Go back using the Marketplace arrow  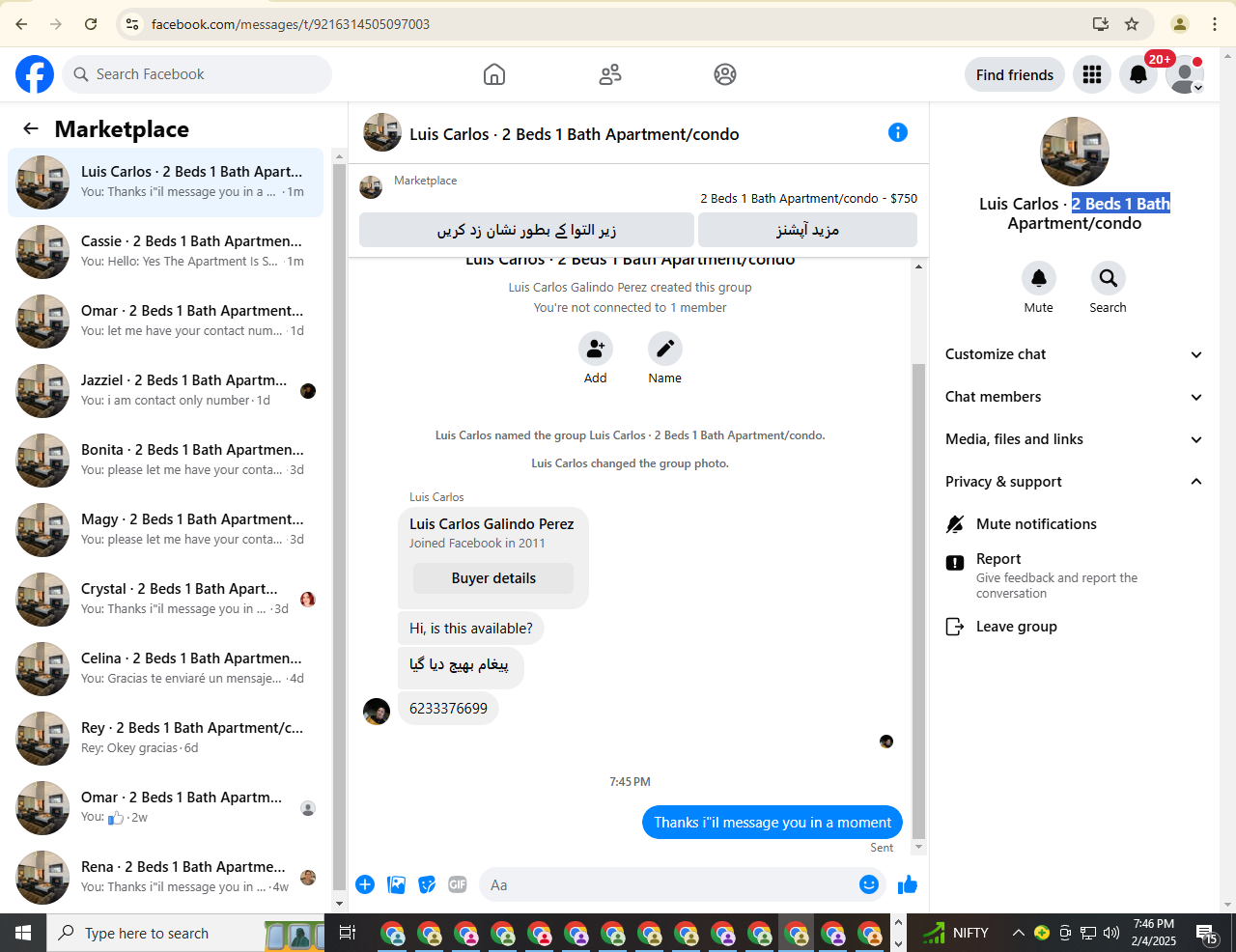[31, 128]
